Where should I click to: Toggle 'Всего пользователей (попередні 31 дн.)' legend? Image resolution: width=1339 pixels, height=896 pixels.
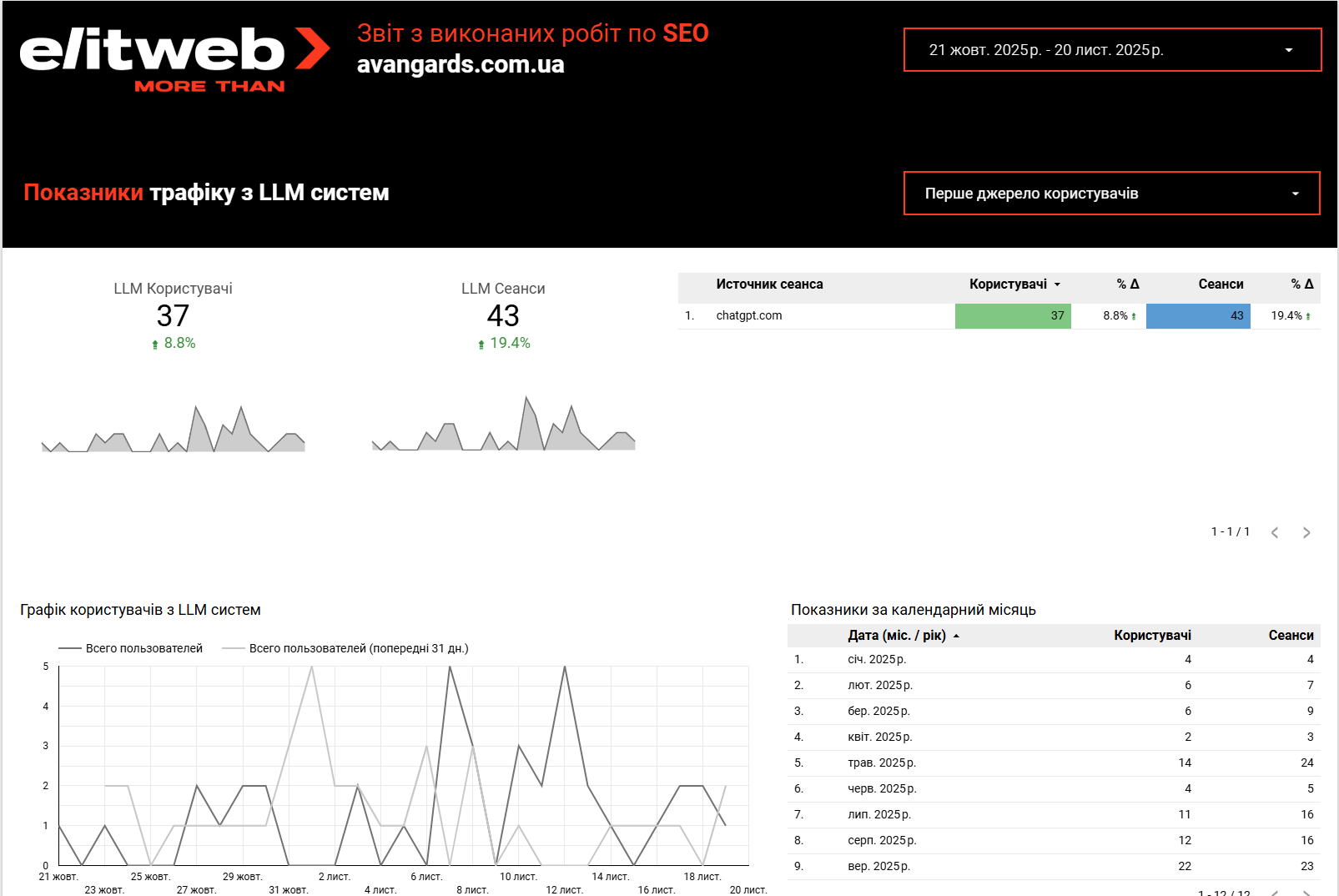coord(345,648)
